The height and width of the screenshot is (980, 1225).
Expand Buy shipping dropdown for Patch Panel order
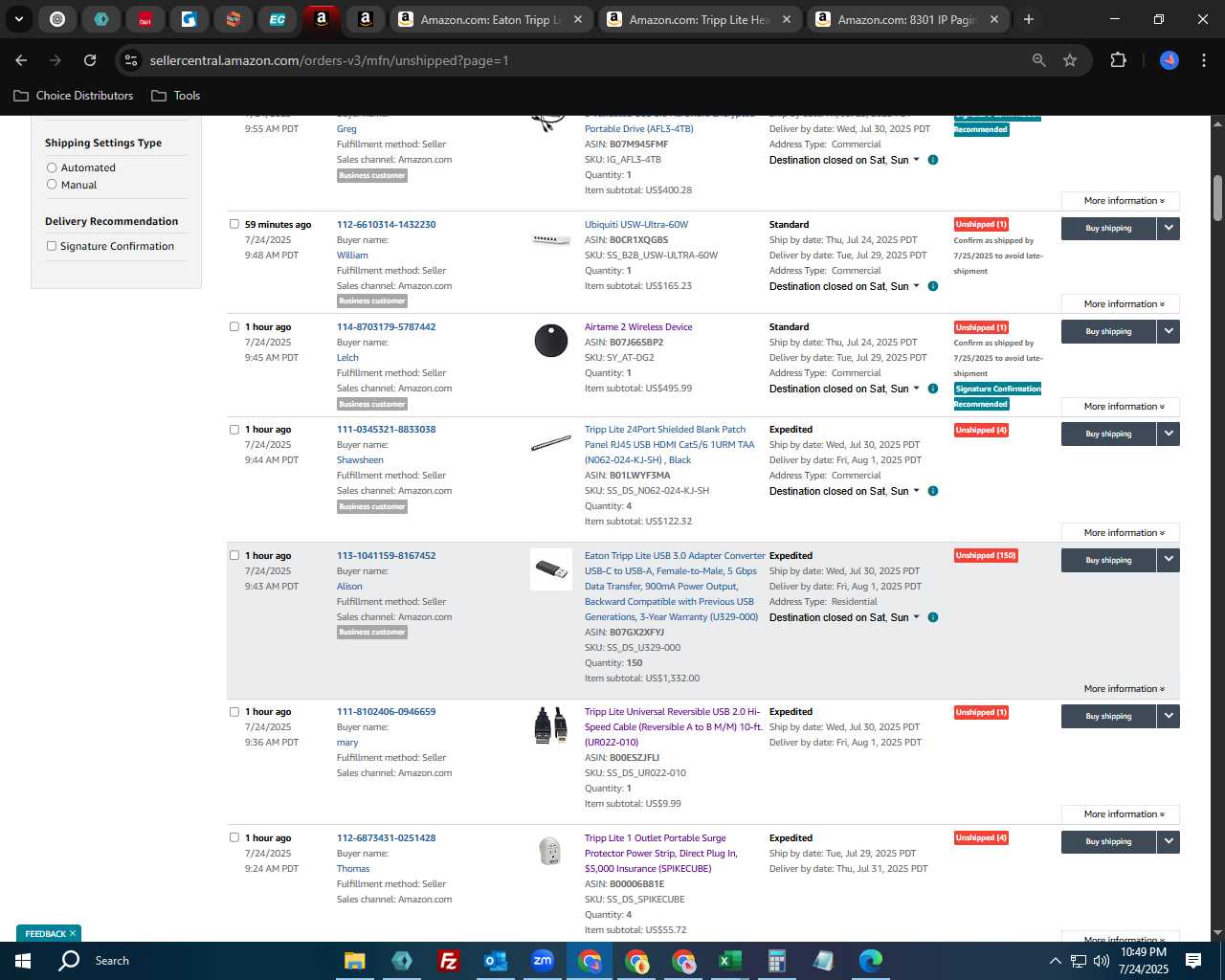click(x=1169, y=434)
